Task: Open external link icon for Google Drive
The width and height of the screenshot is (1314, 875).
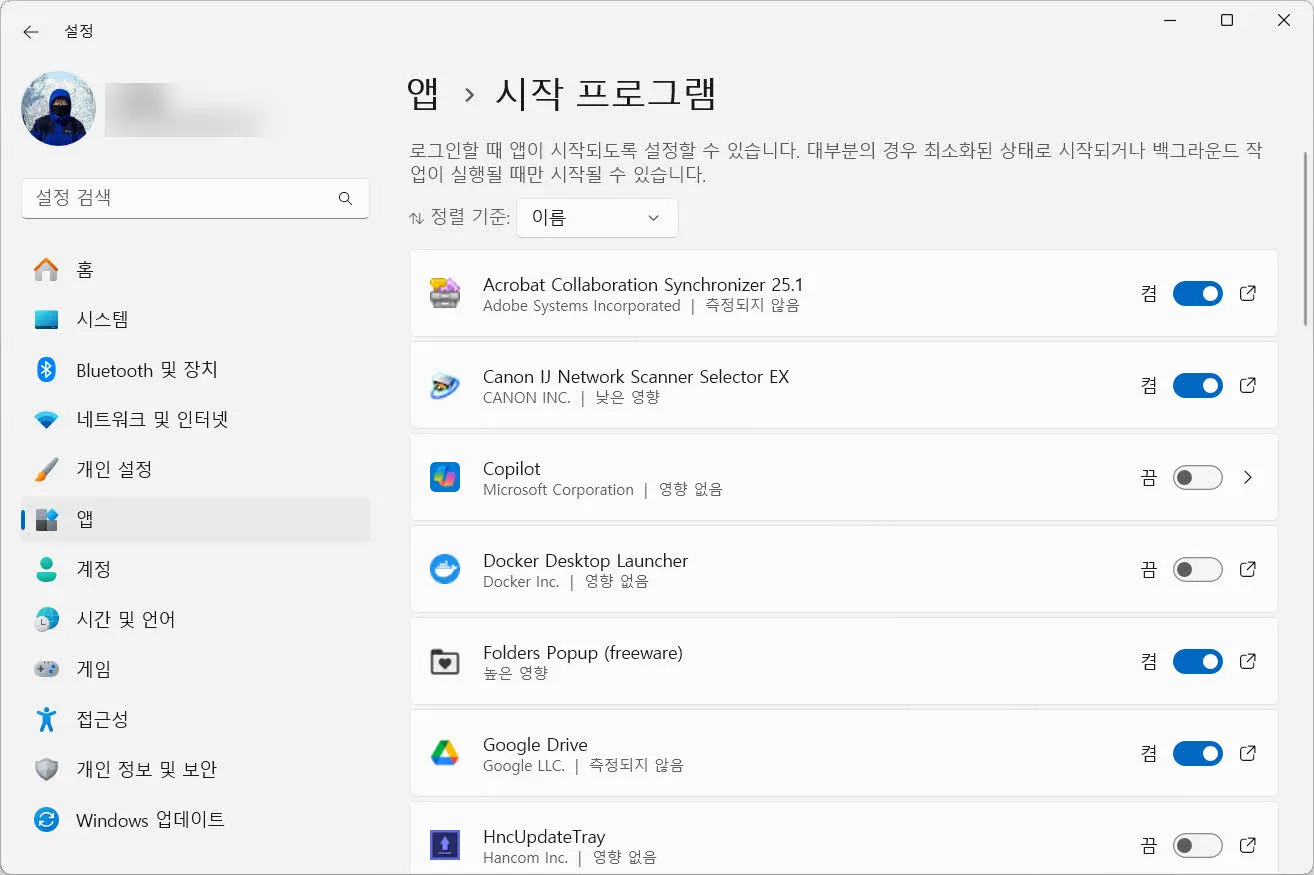Action: coord(1248,753)
